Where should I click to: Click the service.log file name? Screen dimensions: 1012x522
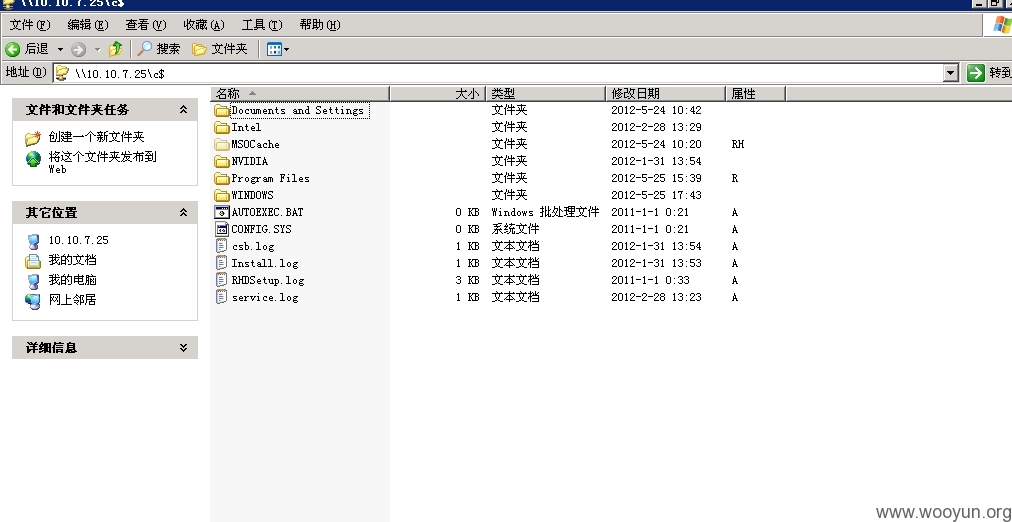[265, 297]
